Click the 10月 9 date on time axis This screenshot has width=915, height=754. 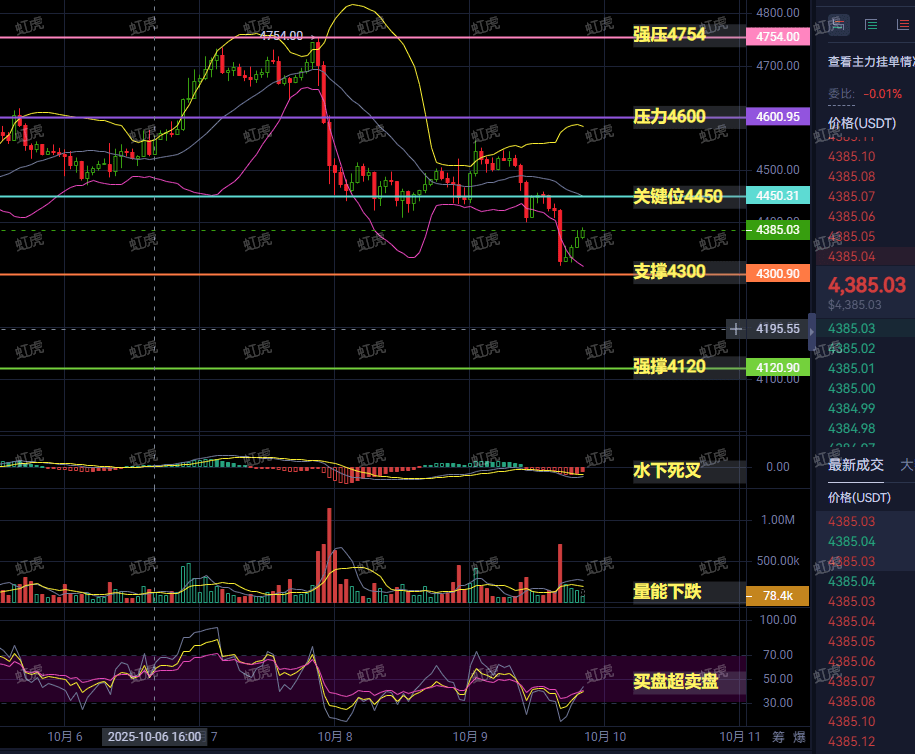click(x=470, y=737)
